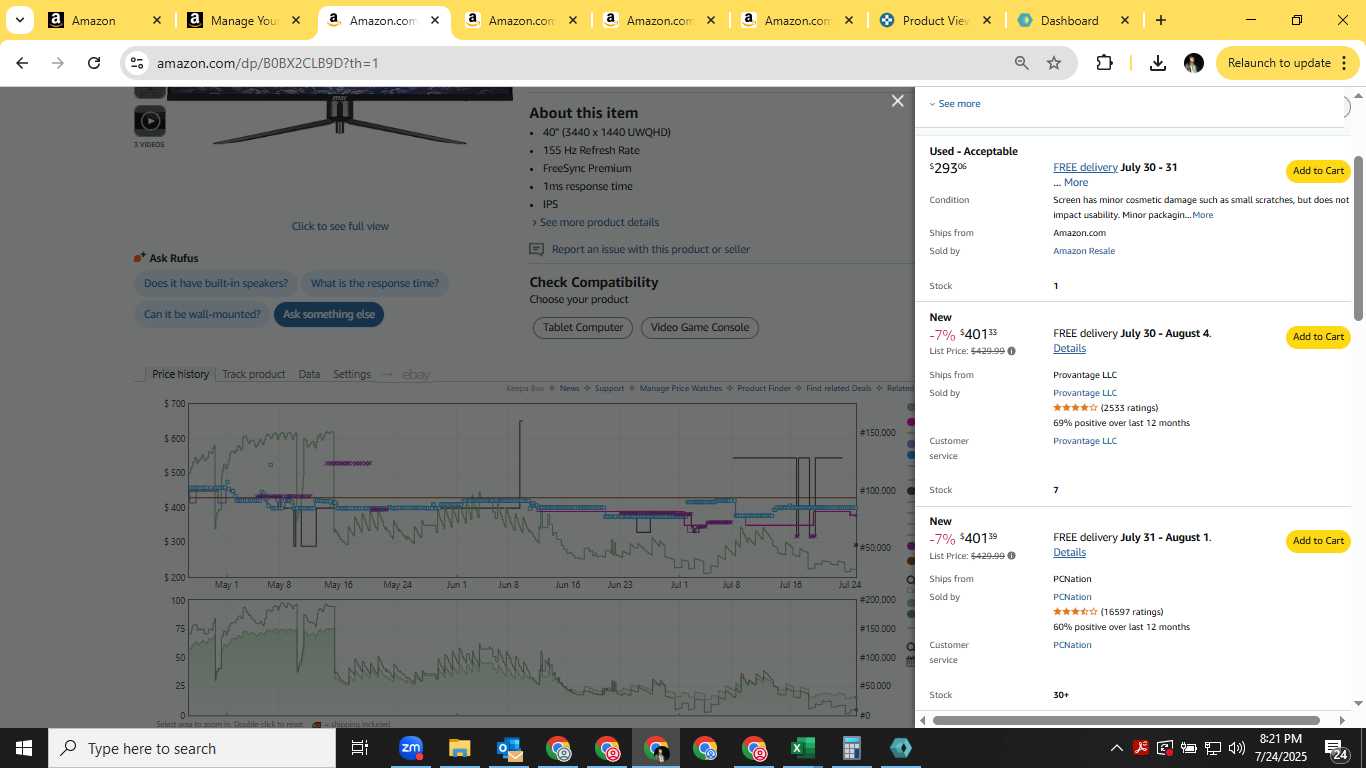1366x768 pixels.
Task: Open Details link for Provantage delivery
Action: point(1069,348)
